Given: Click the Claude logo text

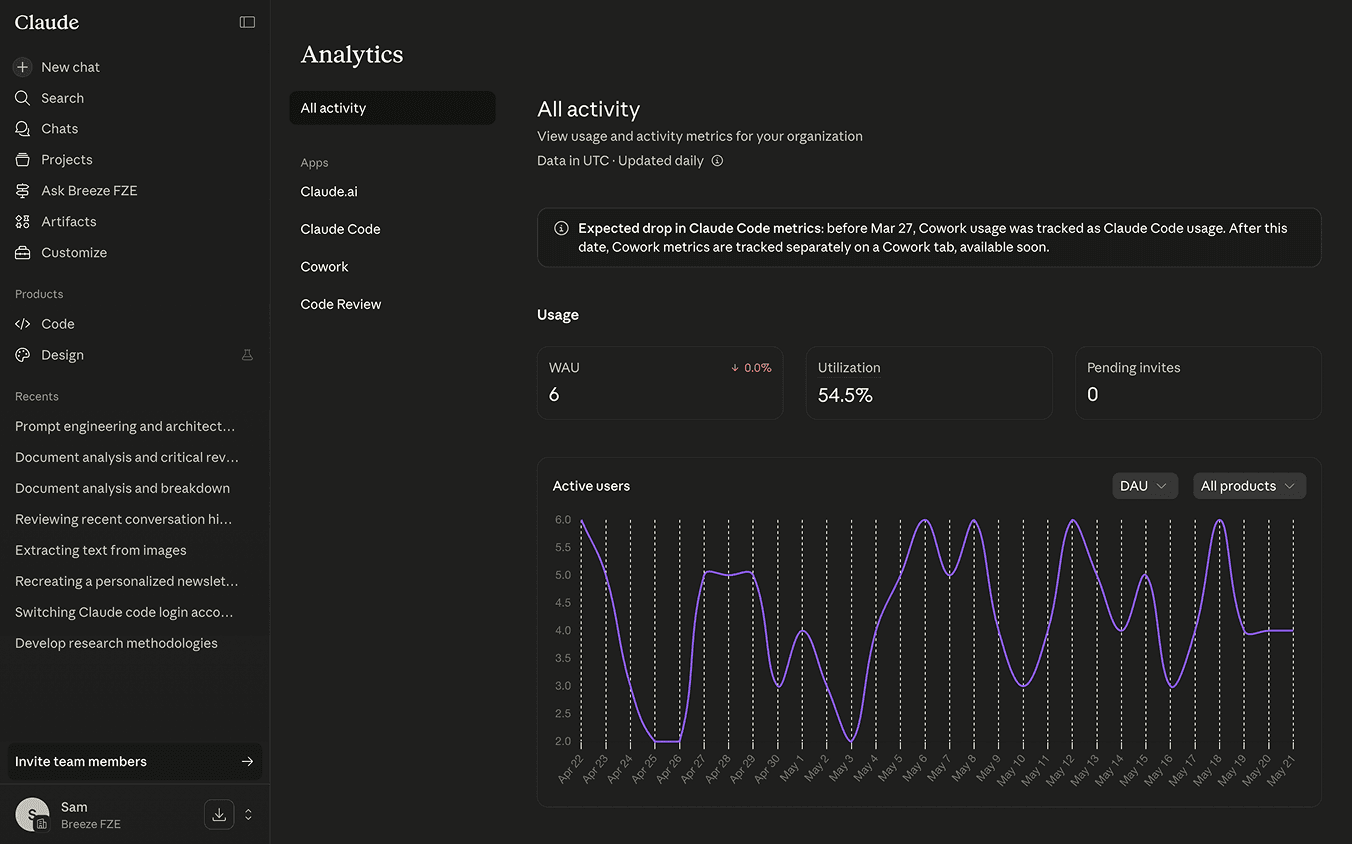Looking at the screenshot, I should 47,22.
